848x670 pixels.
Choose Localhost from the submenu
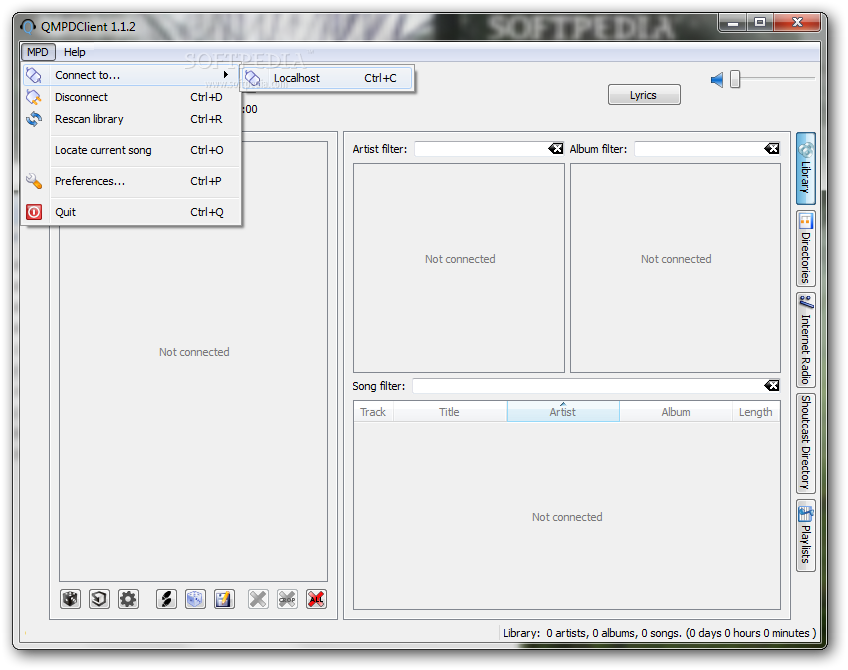click(x=327, y=78)
